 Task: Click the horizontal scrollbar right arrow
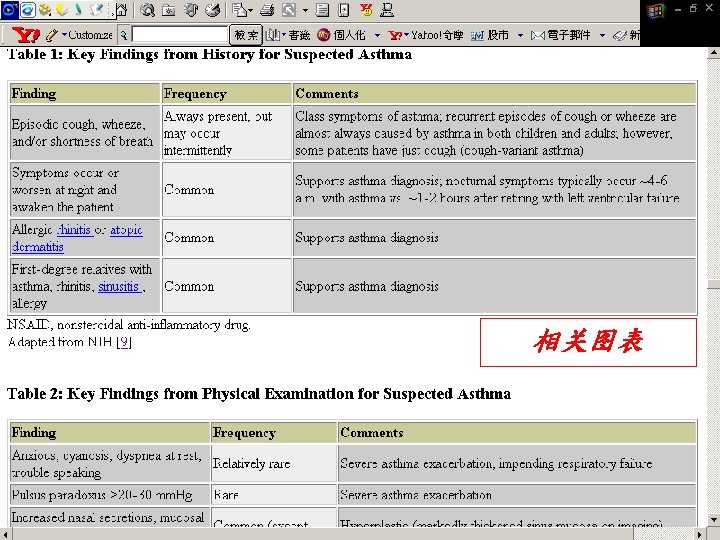coord(700,534)
